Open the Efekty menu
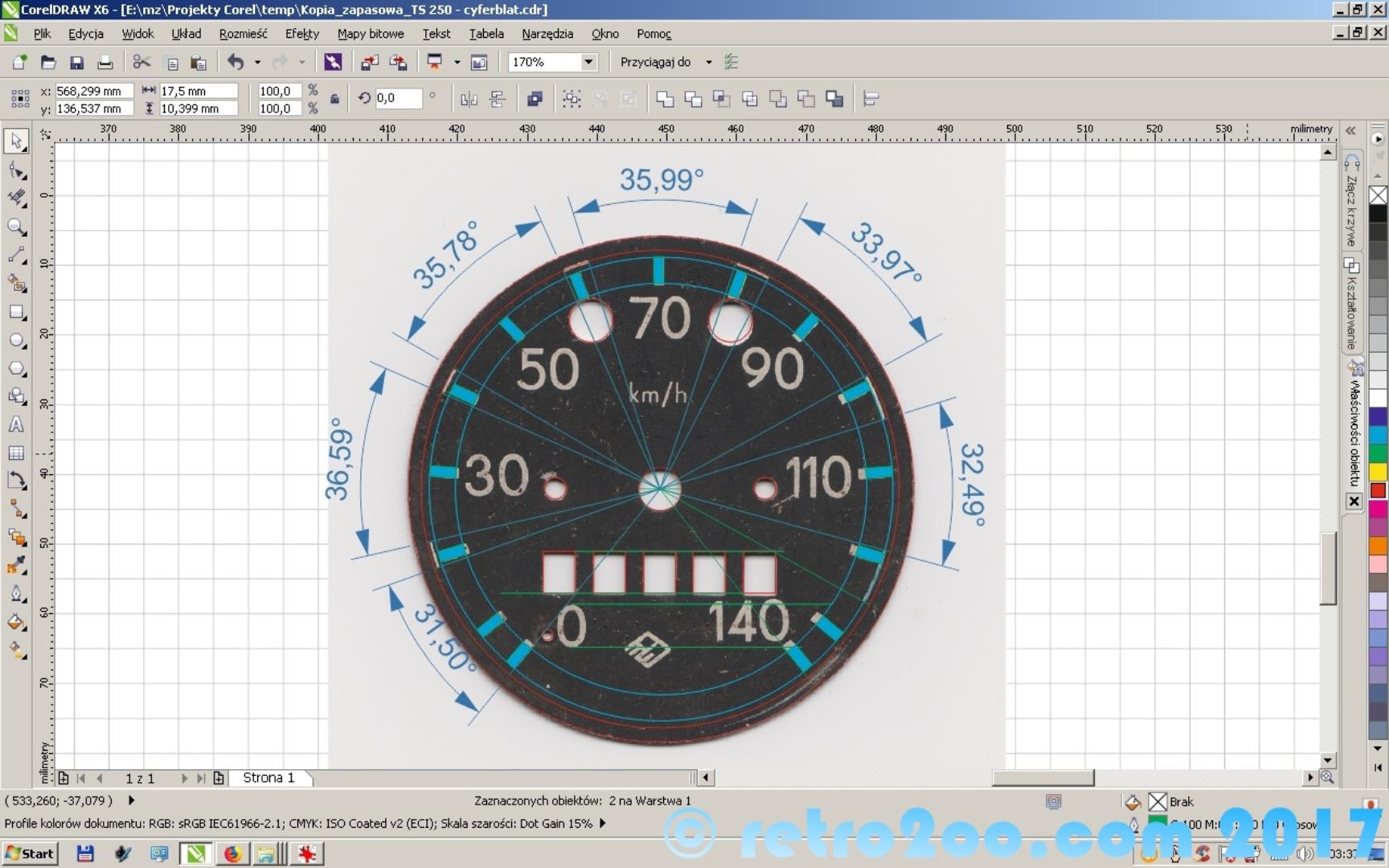 [301, 34]
